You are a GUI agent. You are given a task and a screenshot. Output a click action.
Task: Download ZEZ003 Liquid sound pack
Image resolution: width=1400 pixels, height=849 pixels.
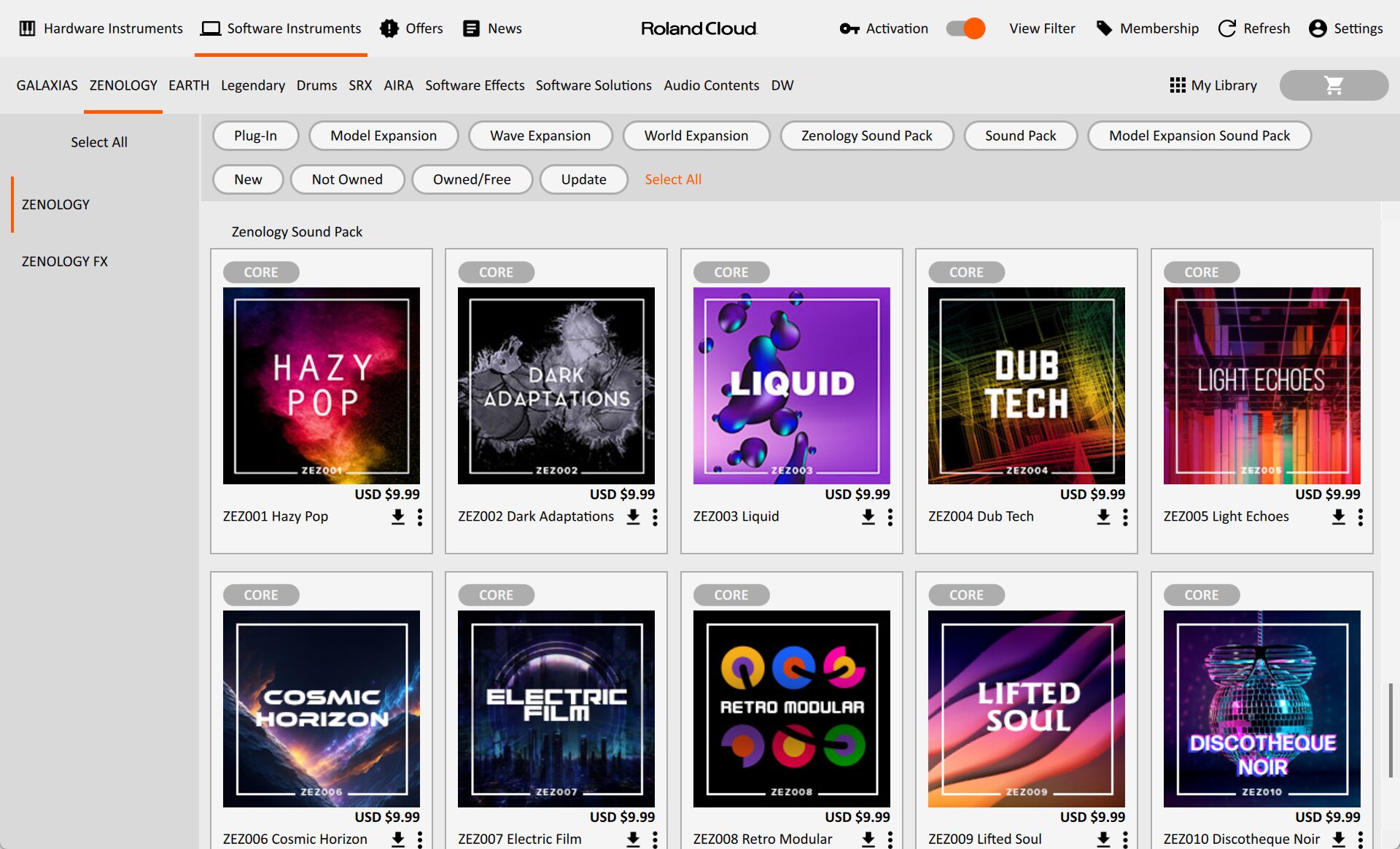coord(868,517)
